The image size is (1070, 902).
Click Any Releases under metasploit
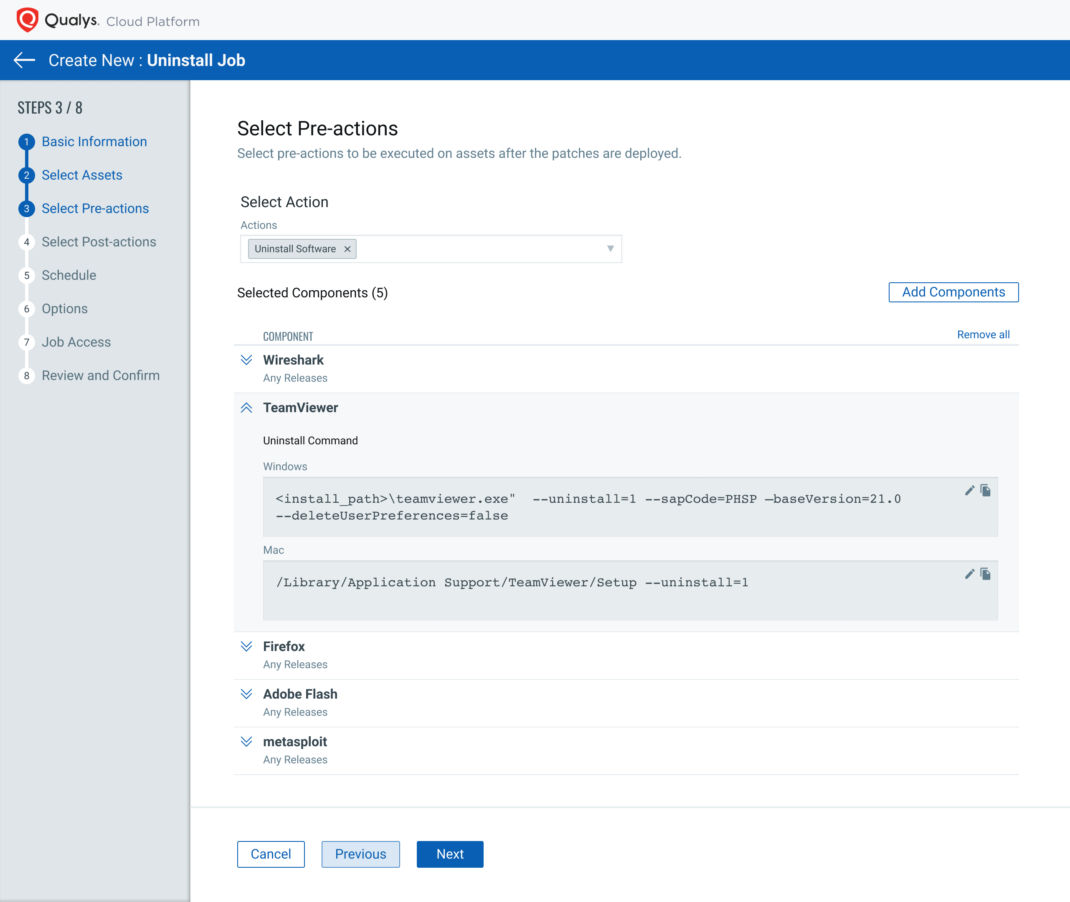pos(295,760)
